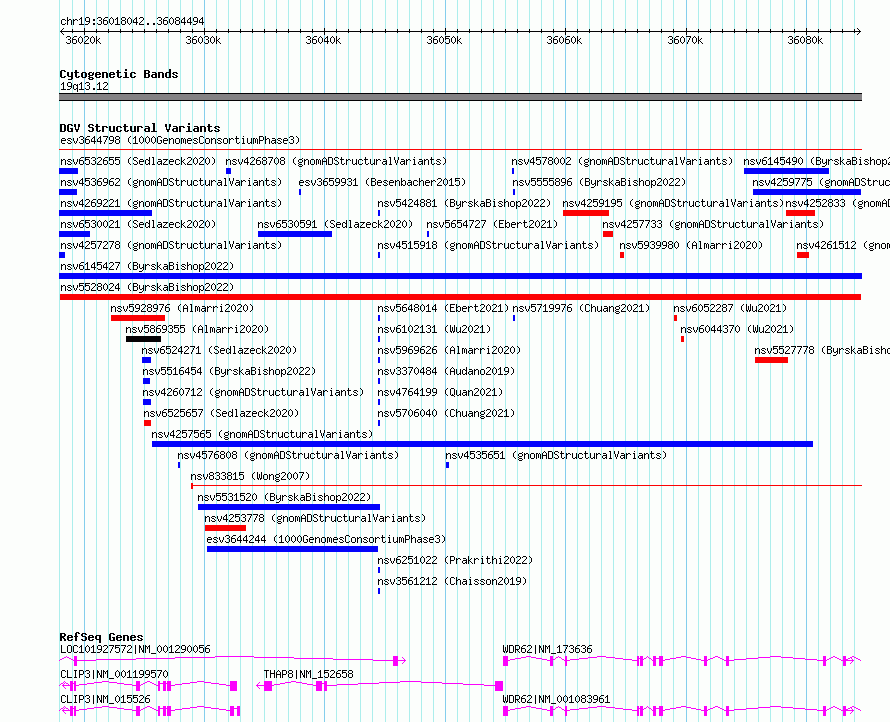Click nsv6251022 (Prakrithi2022) label

(455, 560)
